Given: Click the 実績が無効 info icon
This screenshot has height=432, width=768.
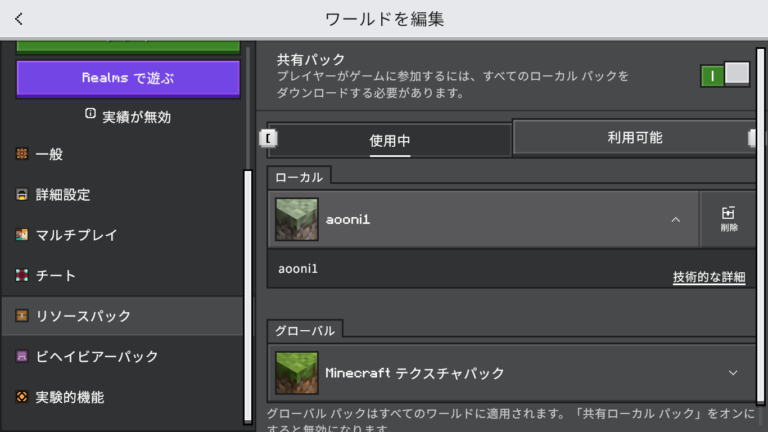Looking at the screenshot, I should (91, 115).
